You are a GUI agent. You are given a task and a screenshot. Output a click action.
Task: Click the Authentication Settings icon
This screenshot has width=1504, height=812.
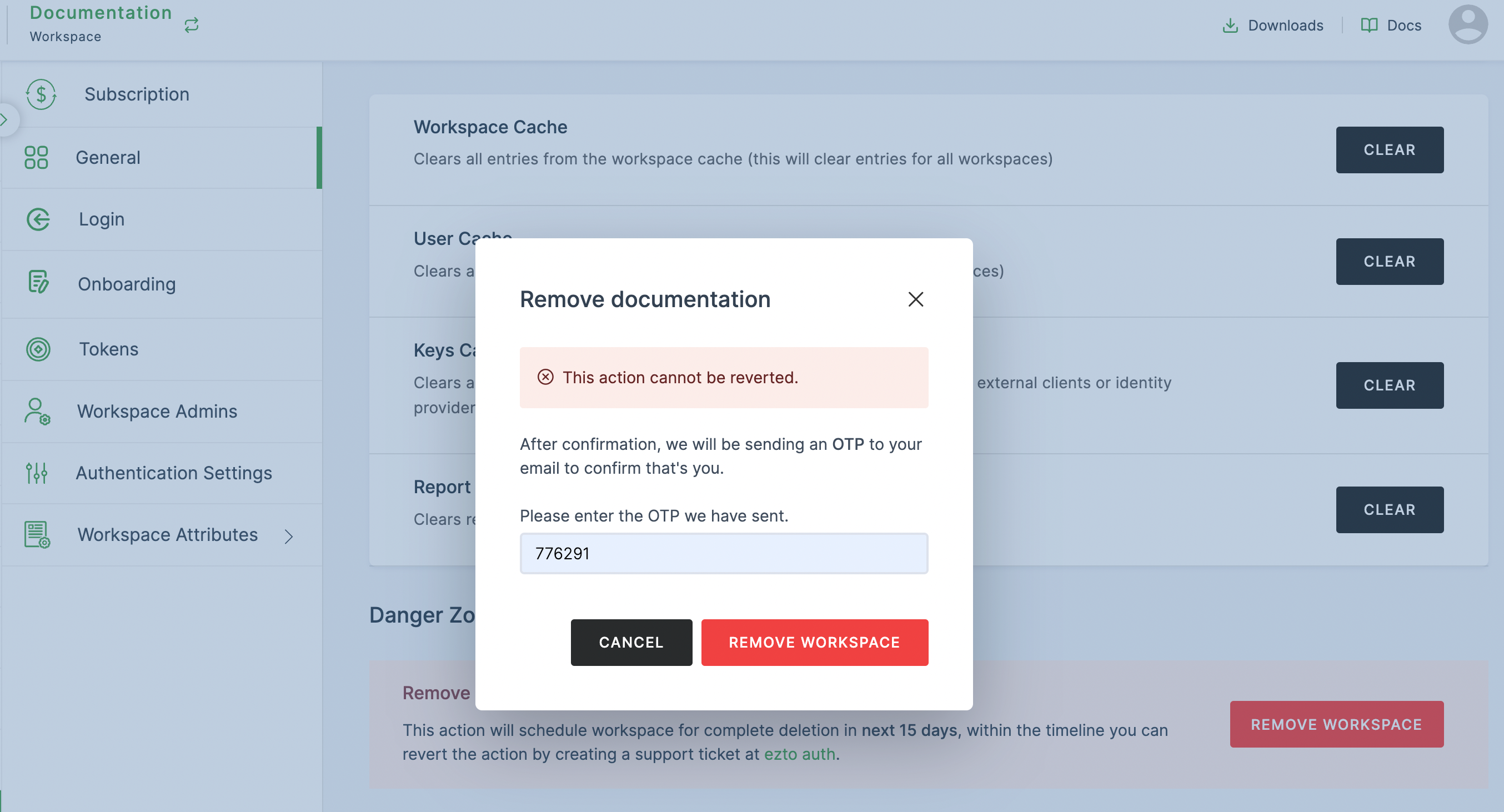pos(36,472)
